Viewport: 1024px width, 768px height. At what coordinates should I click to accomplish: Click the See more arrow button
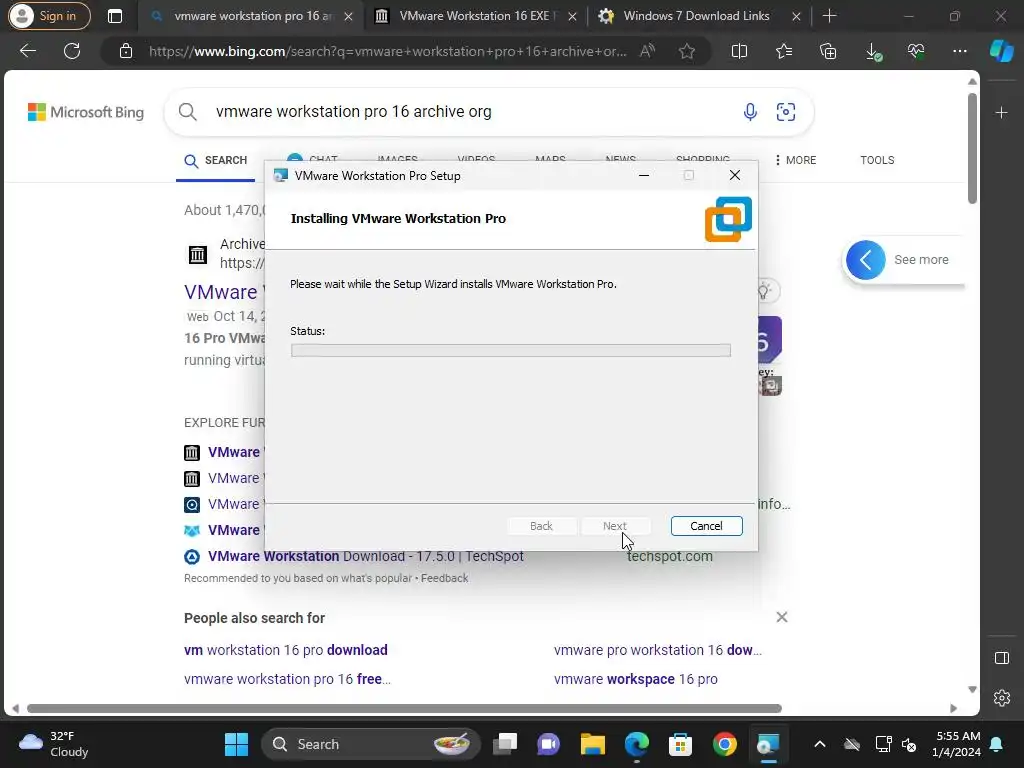(865, 260)
